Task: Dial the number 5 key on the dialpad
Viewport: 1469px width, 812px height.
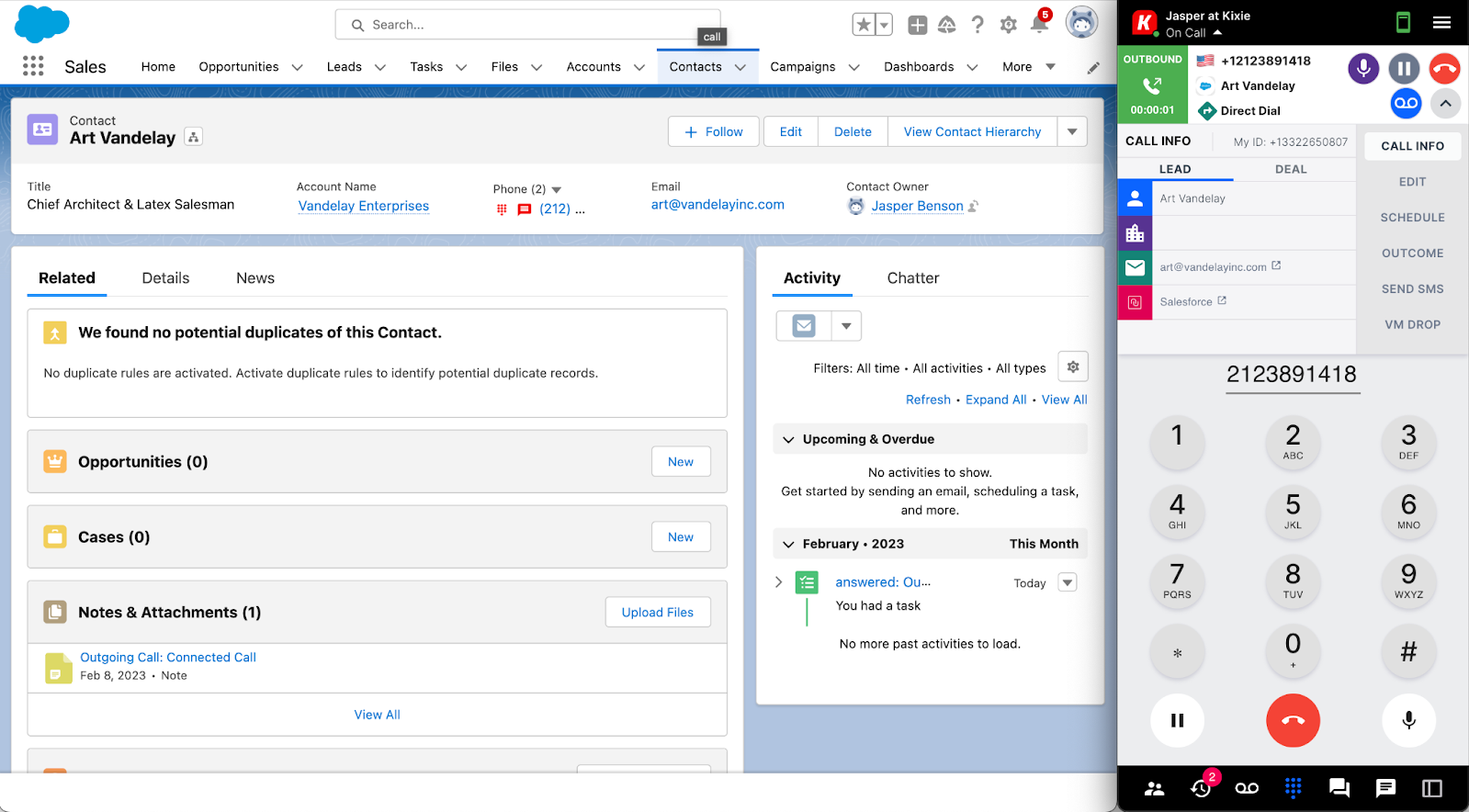Action: pos(1293,512)
